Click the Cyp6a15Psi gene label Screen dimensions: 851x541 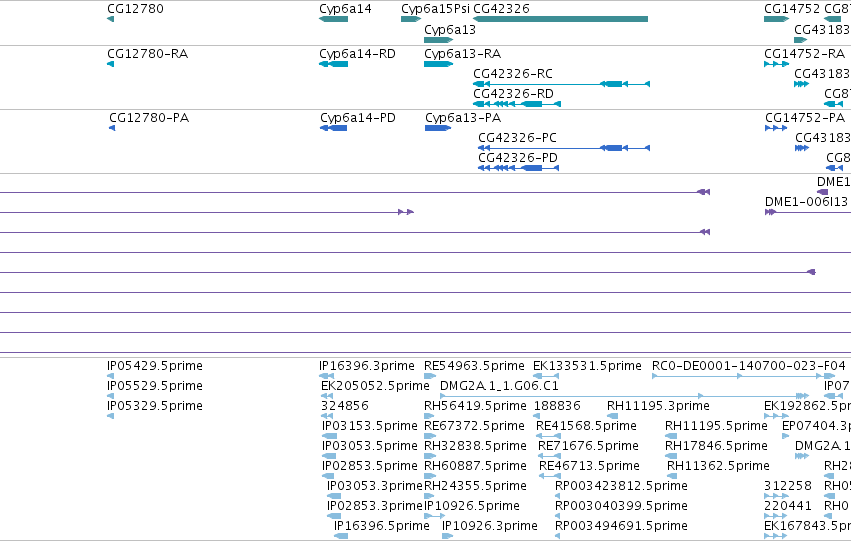pos(435,9)
